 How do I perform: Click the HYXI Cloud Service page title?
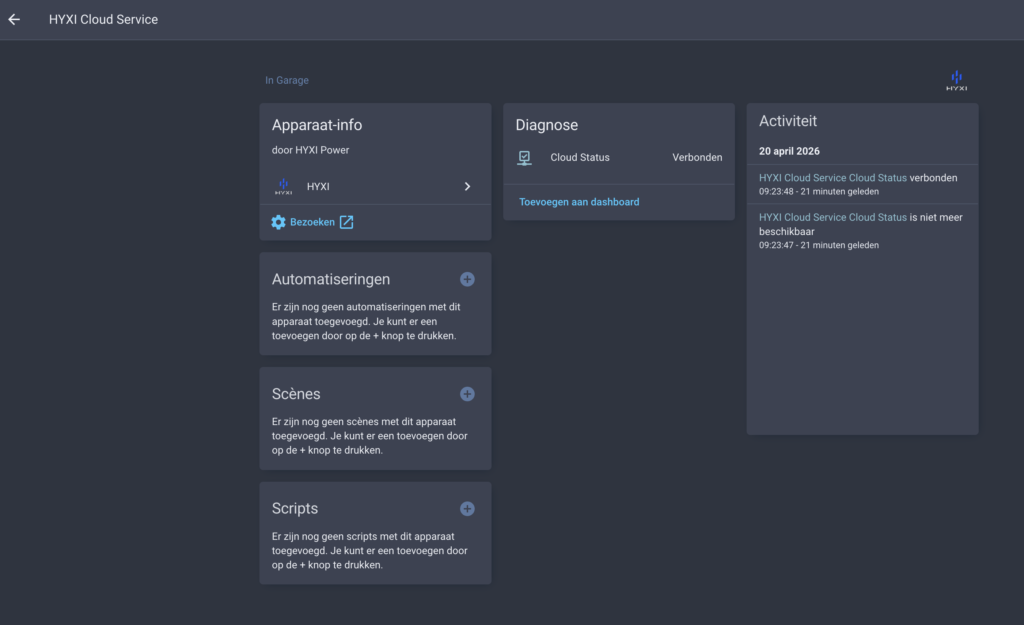pyautogui.click(x=103, y=19)
